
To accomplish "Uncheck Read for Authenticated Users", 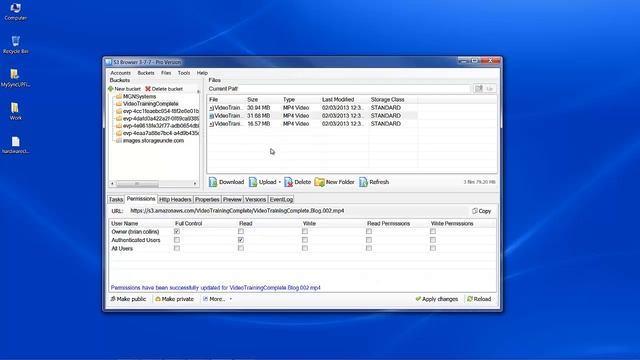I will 241,240.
